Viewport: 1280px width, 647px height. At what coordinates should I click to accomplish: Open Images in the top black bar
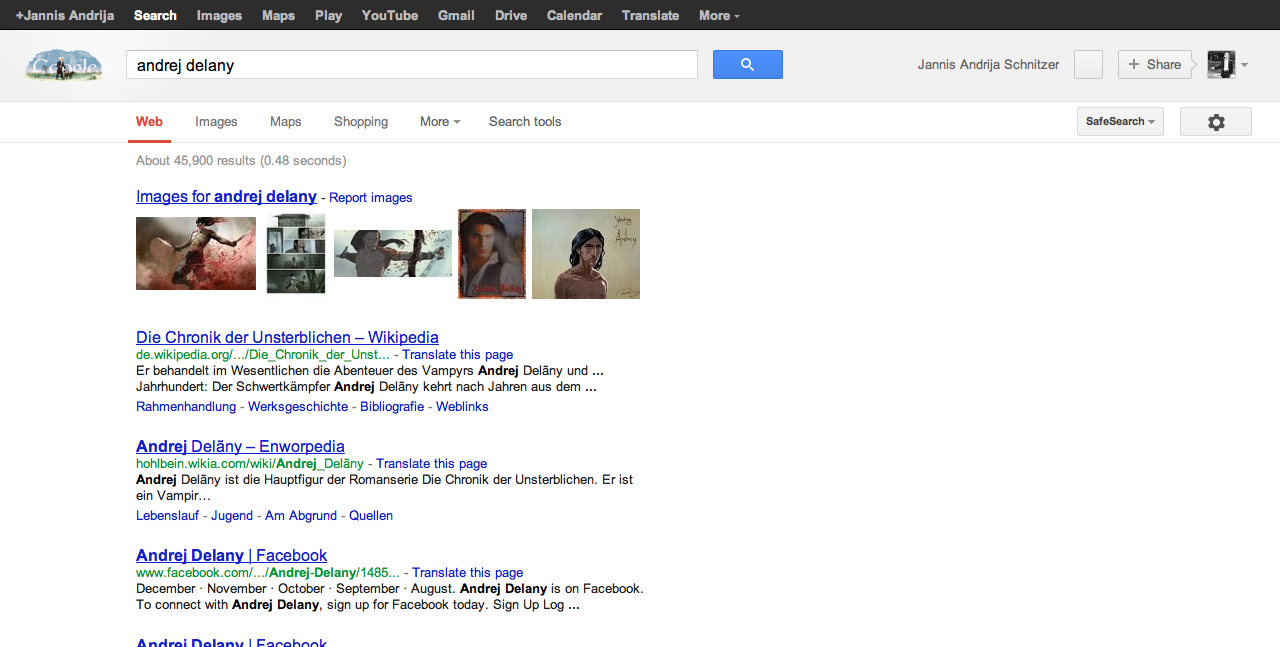[x=219, y=15]
